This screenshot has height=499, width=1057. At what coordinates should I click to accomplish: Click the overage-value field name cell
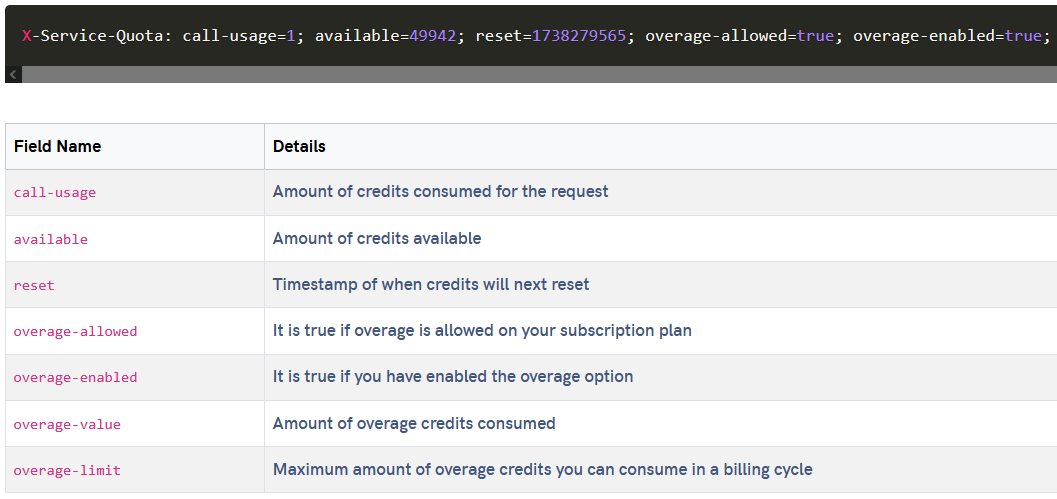pyautogui.click(x=135, y=423)
